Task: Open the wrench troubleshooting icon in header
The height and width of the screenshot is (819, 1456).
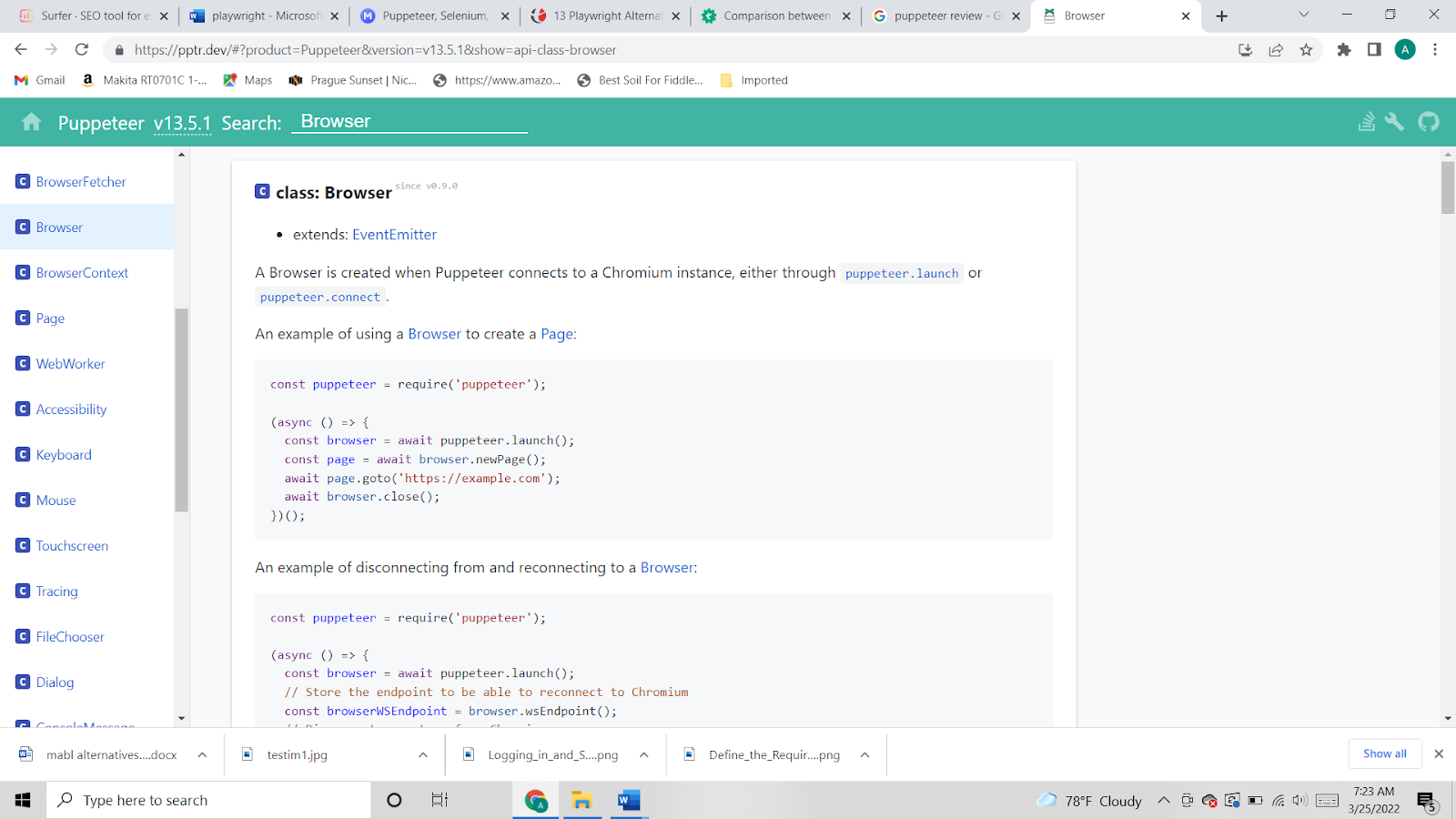Action: [1395, 122]
